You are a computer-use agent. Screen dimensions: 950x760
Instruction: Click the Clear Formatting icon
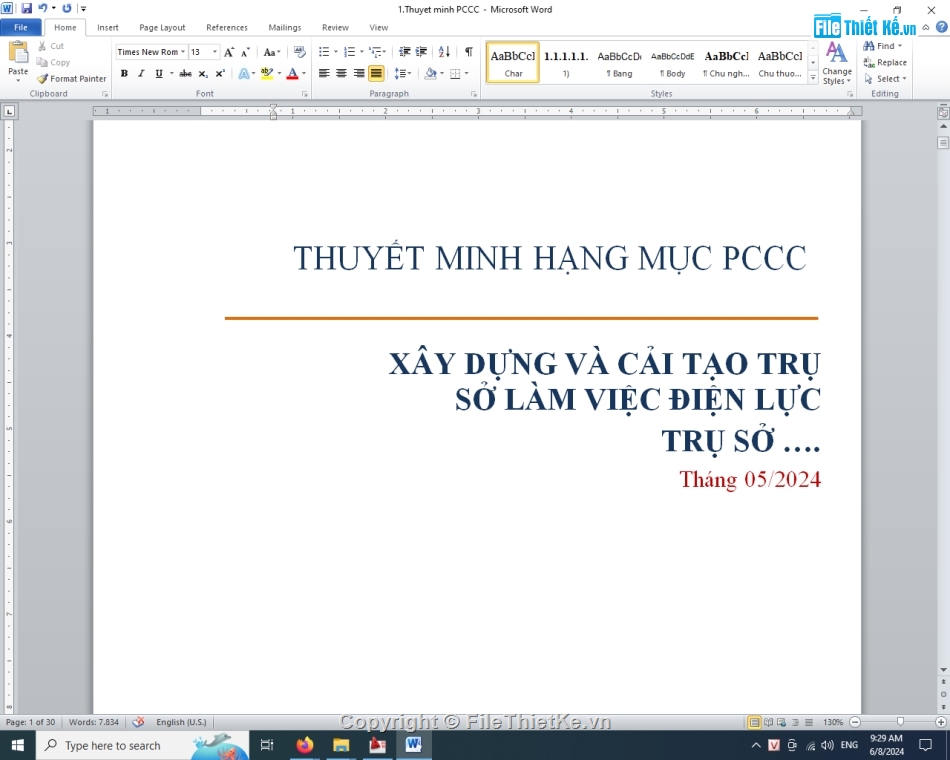(299, 52)
